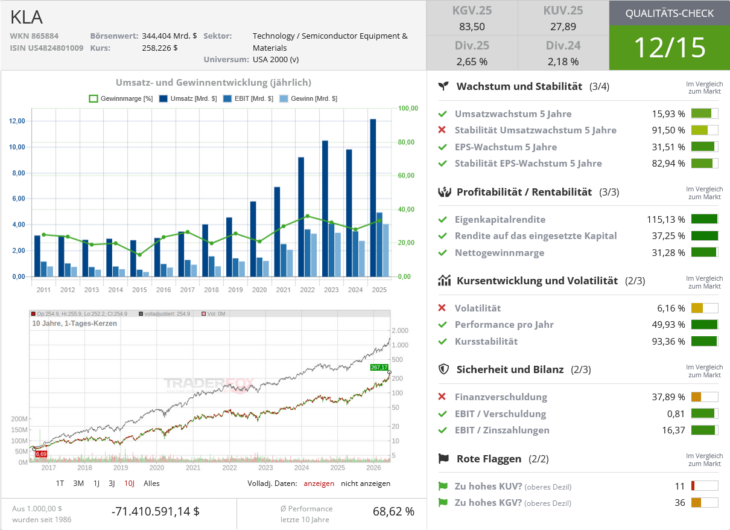Click the plant icon beside Wachstum und Stabilität
730x530 pixels.
tap(444, 86)
